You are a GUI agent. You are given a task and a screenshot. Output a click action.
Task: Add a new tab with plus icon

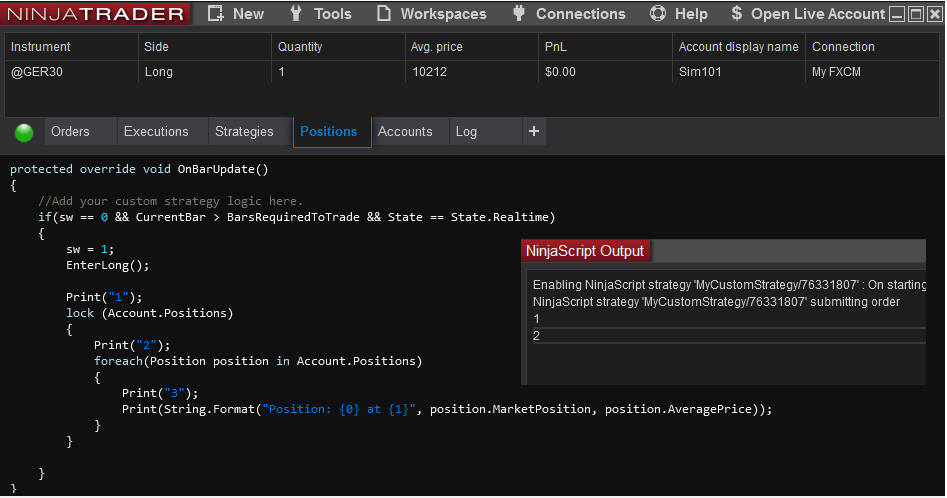pyautogui.click(x=533, y=131)
